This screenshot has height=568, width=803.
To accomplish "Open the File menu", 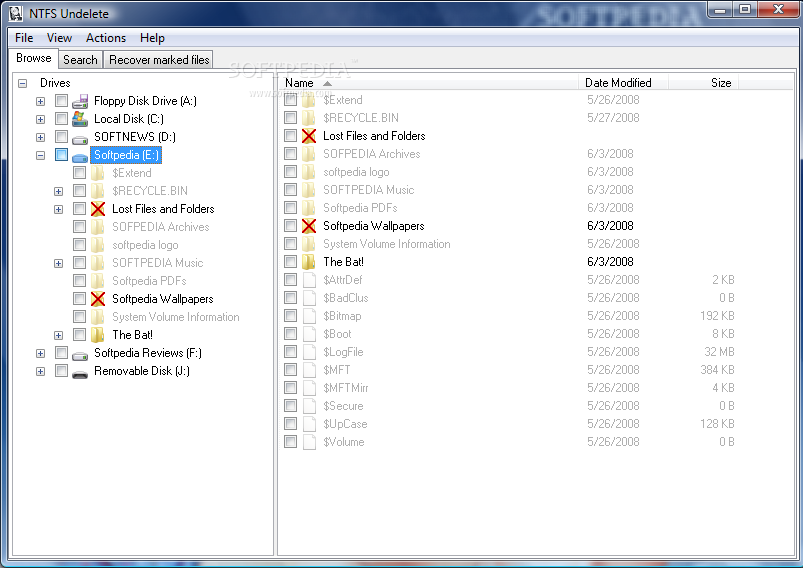I will tap(24, 38).
